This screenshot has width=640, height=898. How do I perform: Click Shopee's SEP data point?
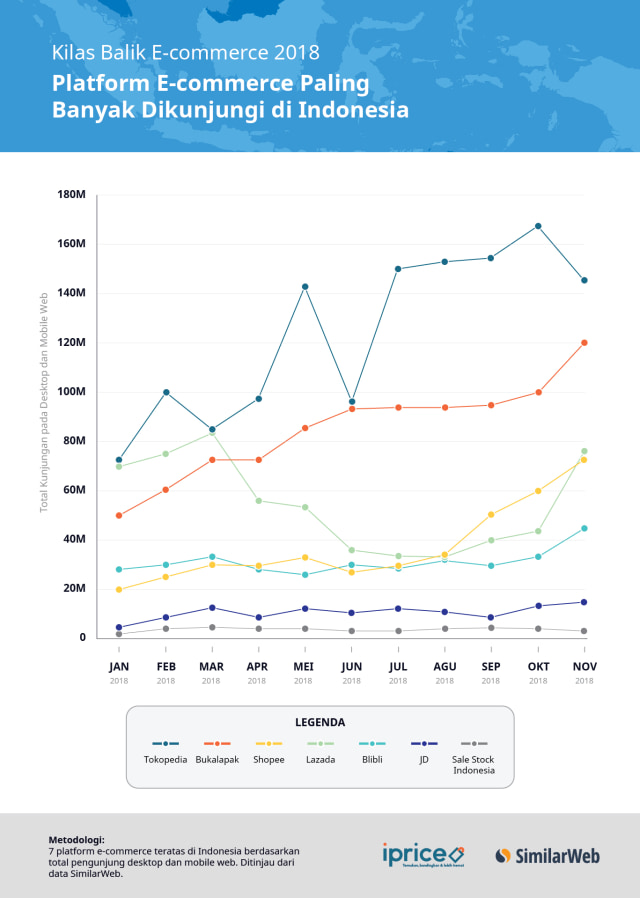[x=491, y=514]
